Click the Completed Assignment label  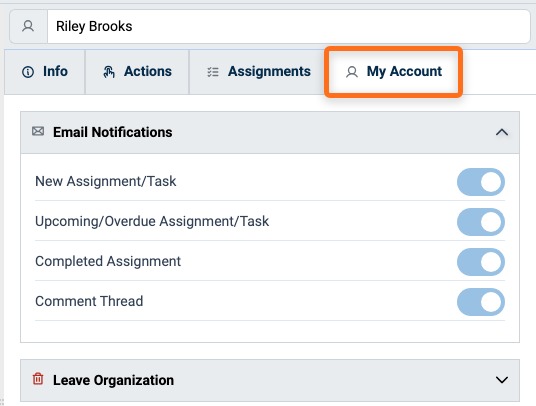(108, 261)
